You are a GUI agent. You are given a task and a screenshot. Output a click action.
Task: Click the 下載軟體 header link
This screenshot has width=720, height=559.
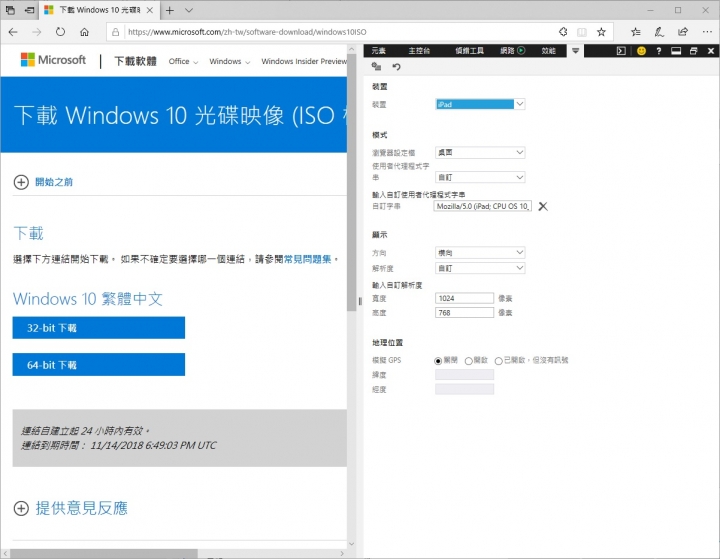point(135,61)
